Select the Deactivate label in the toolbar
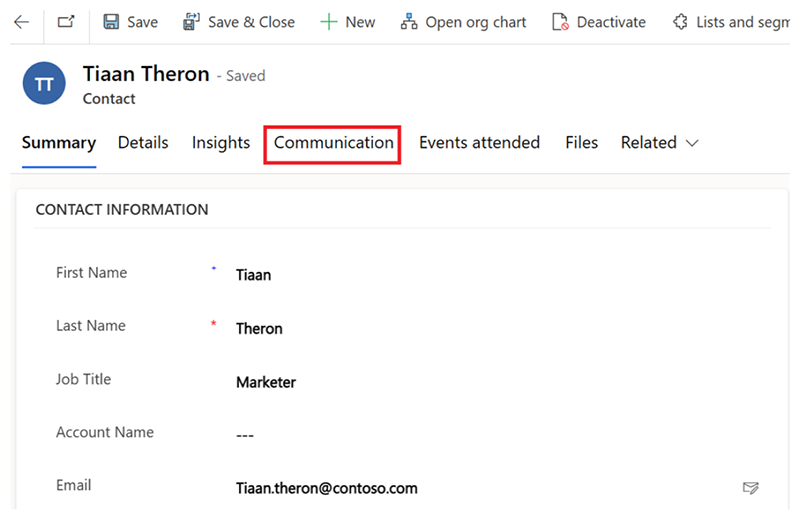The height and width of the screenshot is (518, 800). point(611,22)
